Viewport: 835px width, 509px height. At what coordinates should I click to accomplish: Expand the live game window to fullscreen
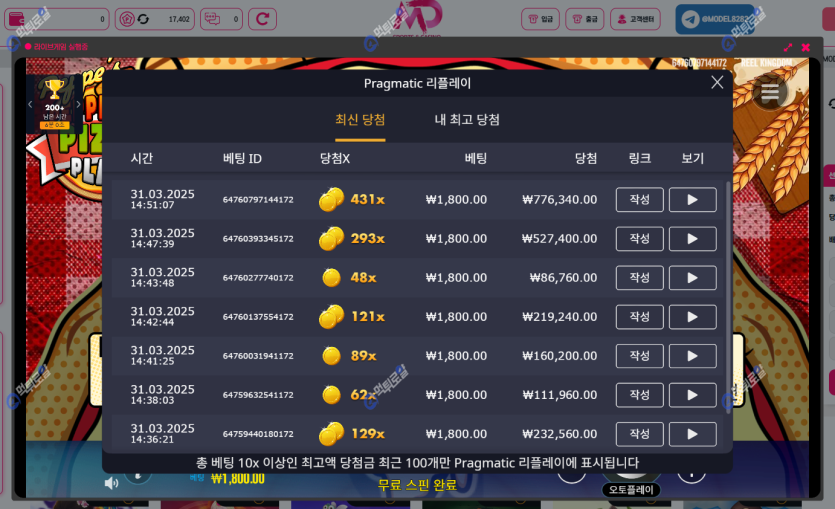[788, 47]
